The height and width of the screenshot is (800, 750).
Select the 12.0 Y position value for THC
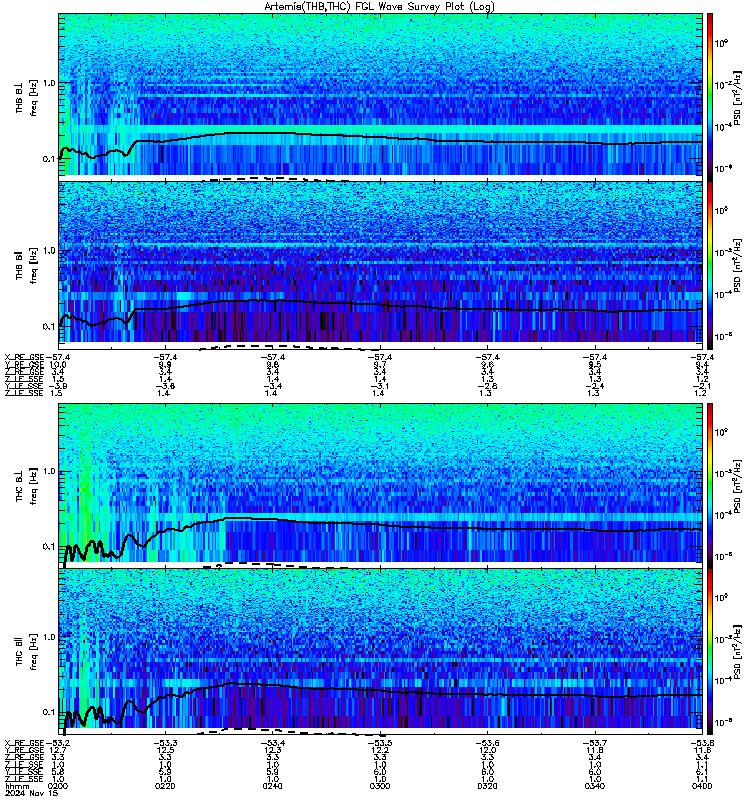pyautogui.click(x=487, y=750)
